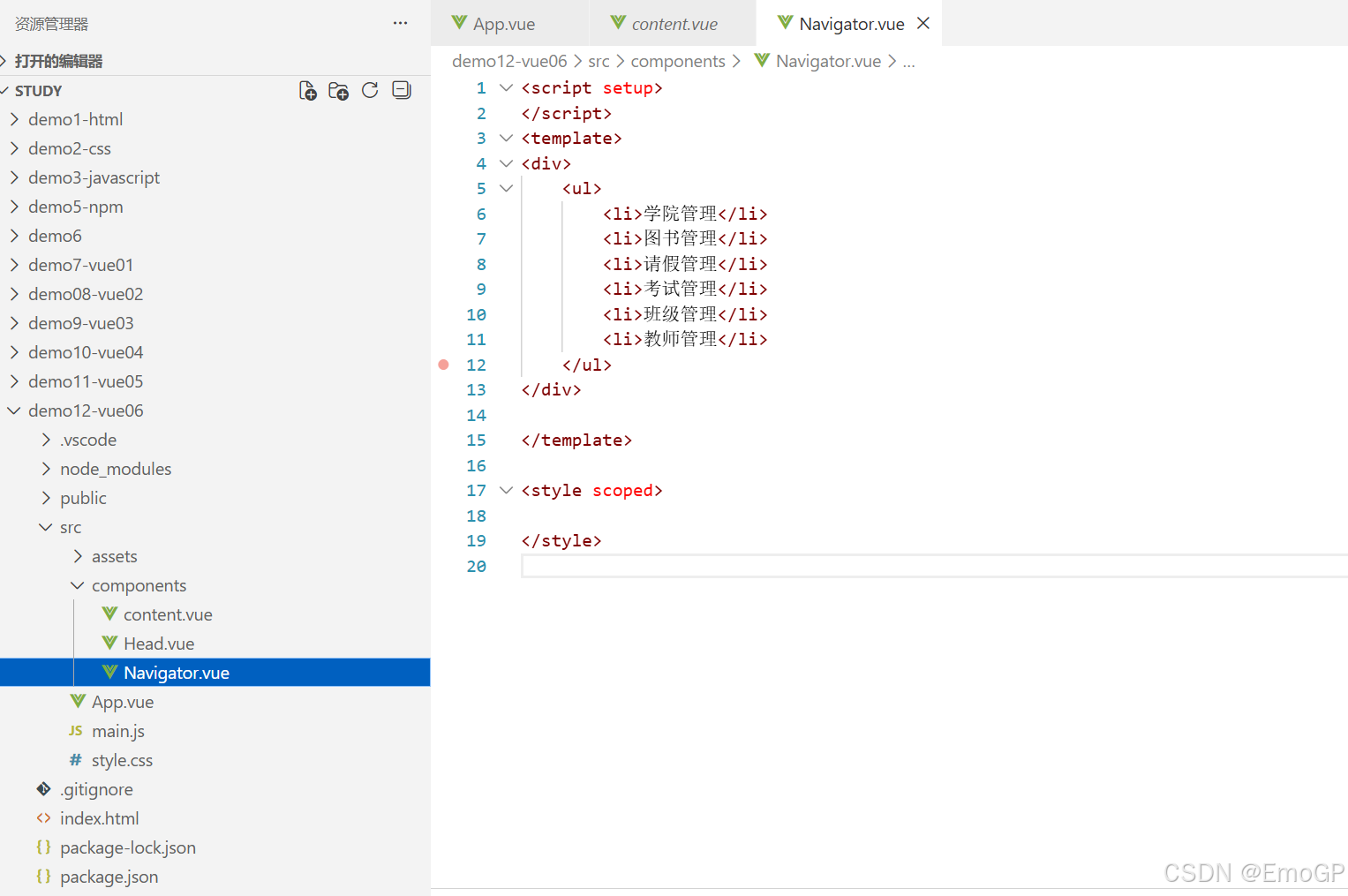Viewport: 1348px width, 896px height.
Task: Select Navigator.vue in the file tree
Action: click(x=215, y=673)
